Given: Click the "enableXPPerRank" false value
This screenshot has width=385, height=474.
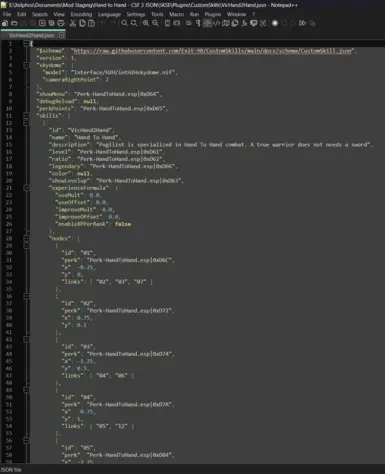Looking at the screenshot, I should click(x=123, y=224).
